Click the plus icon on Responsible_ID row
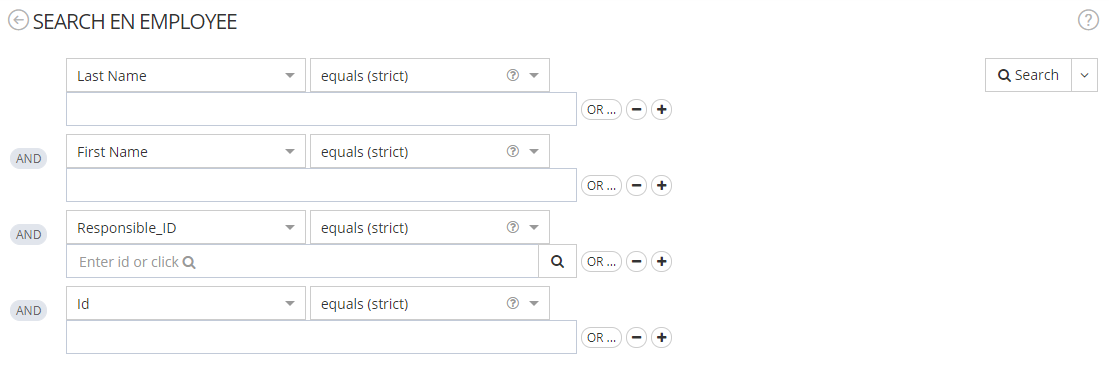1109x372 pixels. click(x=661, y=262)
